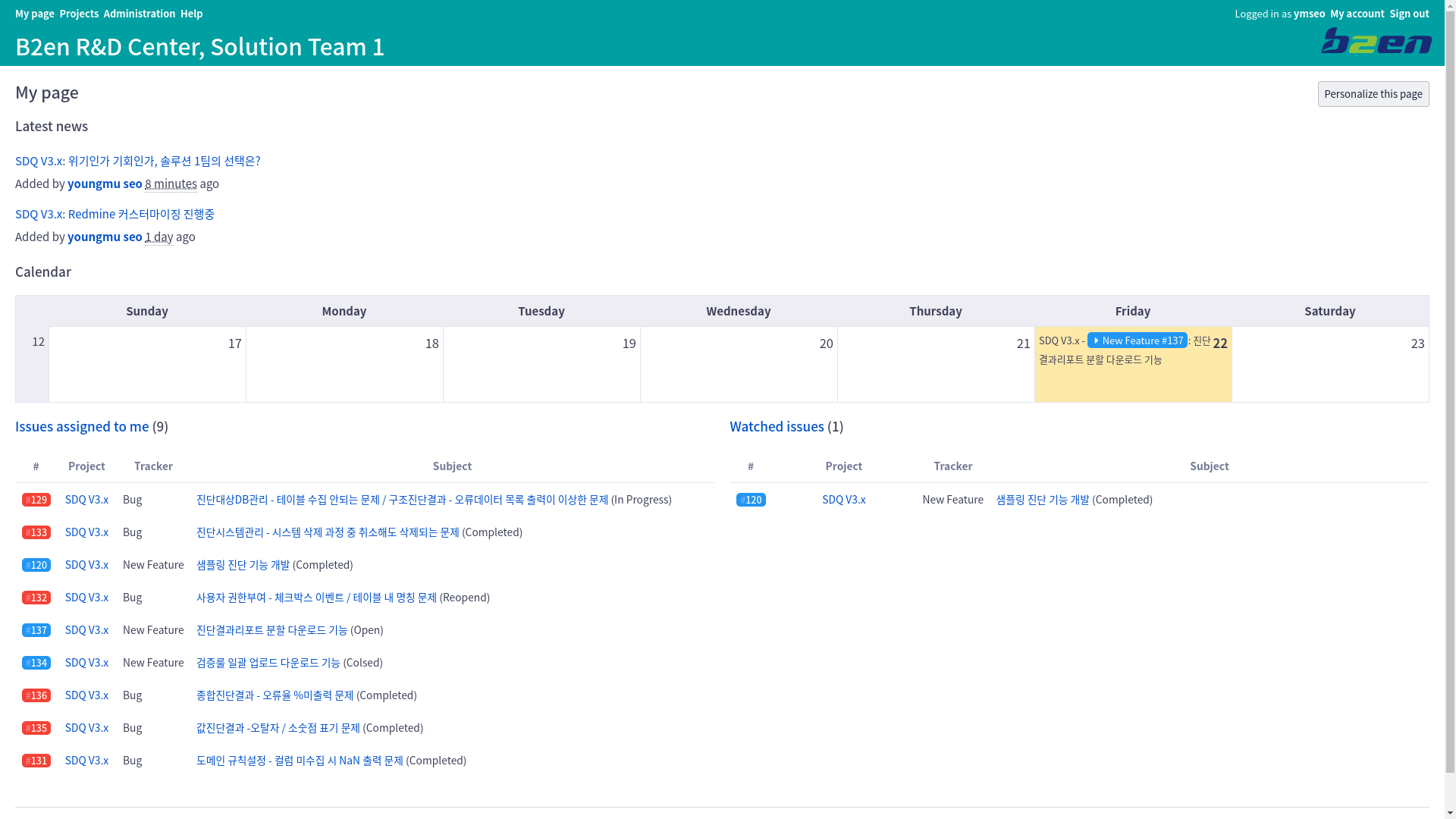Open issue badge #129
The width and height of the screenshot is (1456, 819).
coord(36,500)
